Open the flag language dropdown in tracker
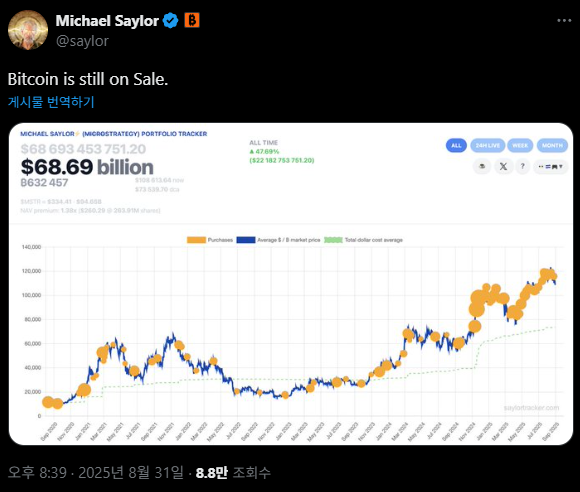The image size is (580, 492). pyautogui.click(x=550, y=166)
